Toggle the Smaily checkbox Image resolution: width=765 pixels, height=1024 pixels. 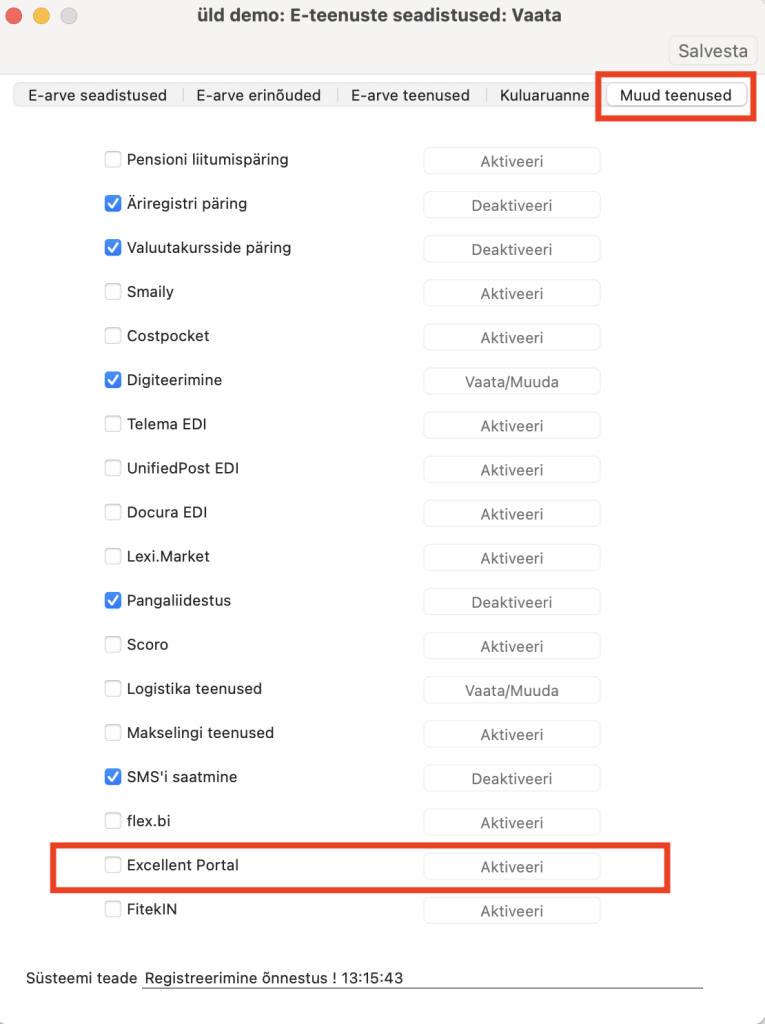pyautogui.click(x=113, y=292)
